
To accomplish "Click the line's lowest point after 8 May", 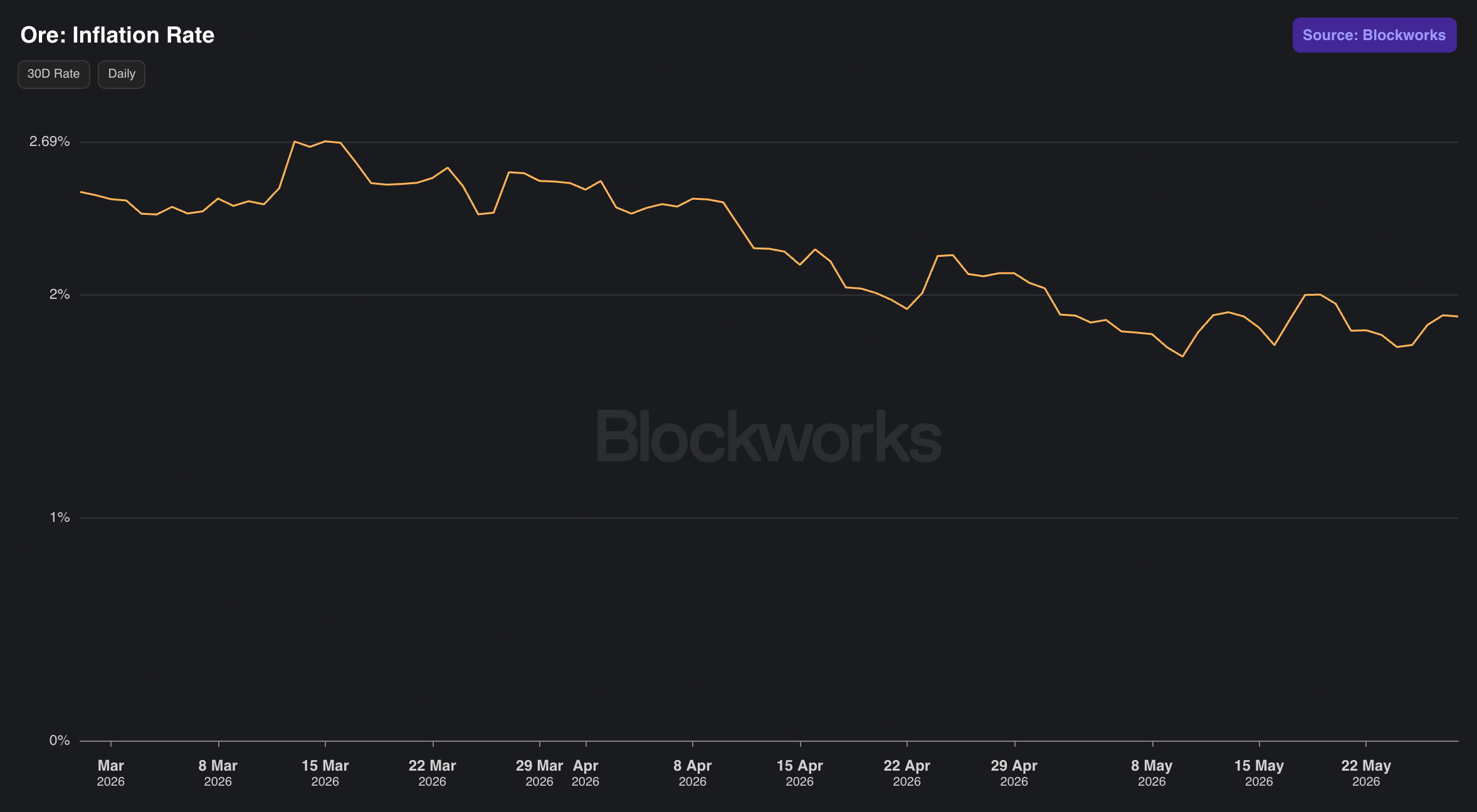I will pyautogui.click(x=1182, y=357).
